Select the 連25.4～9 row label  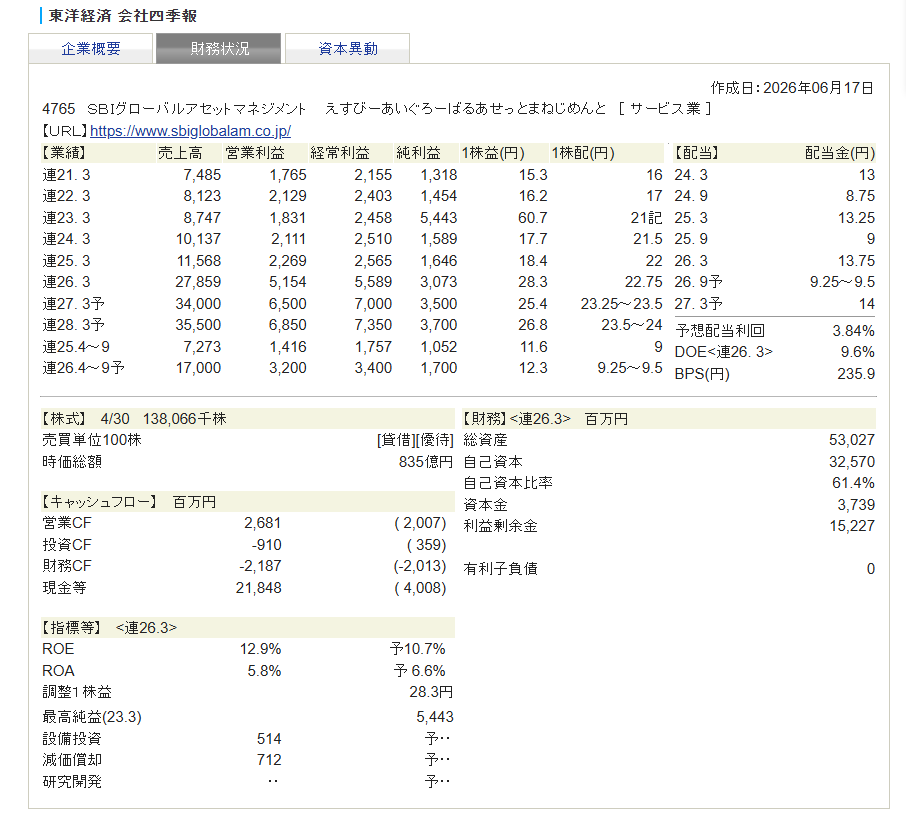click(76, 347)
